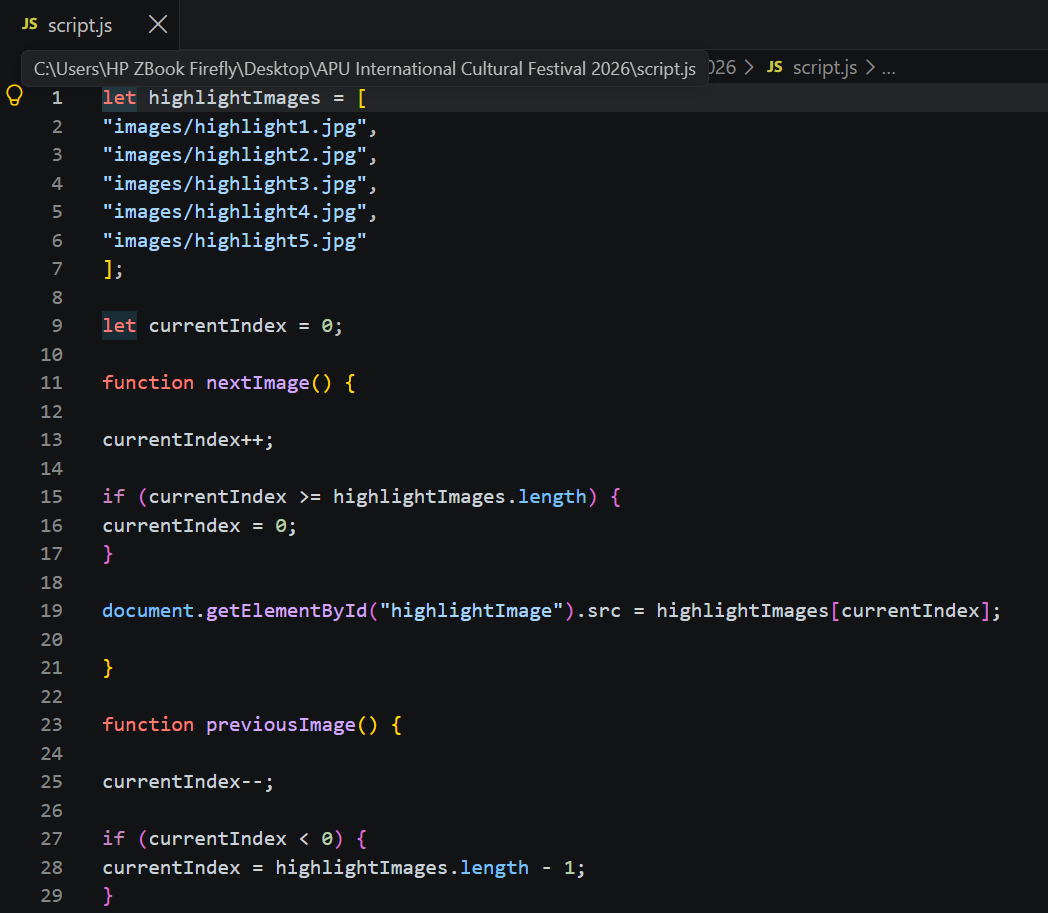1048x913 pixels.
Task: Click line number 23 in gutter
Action: pyautogui.click(x=51, y=725)
